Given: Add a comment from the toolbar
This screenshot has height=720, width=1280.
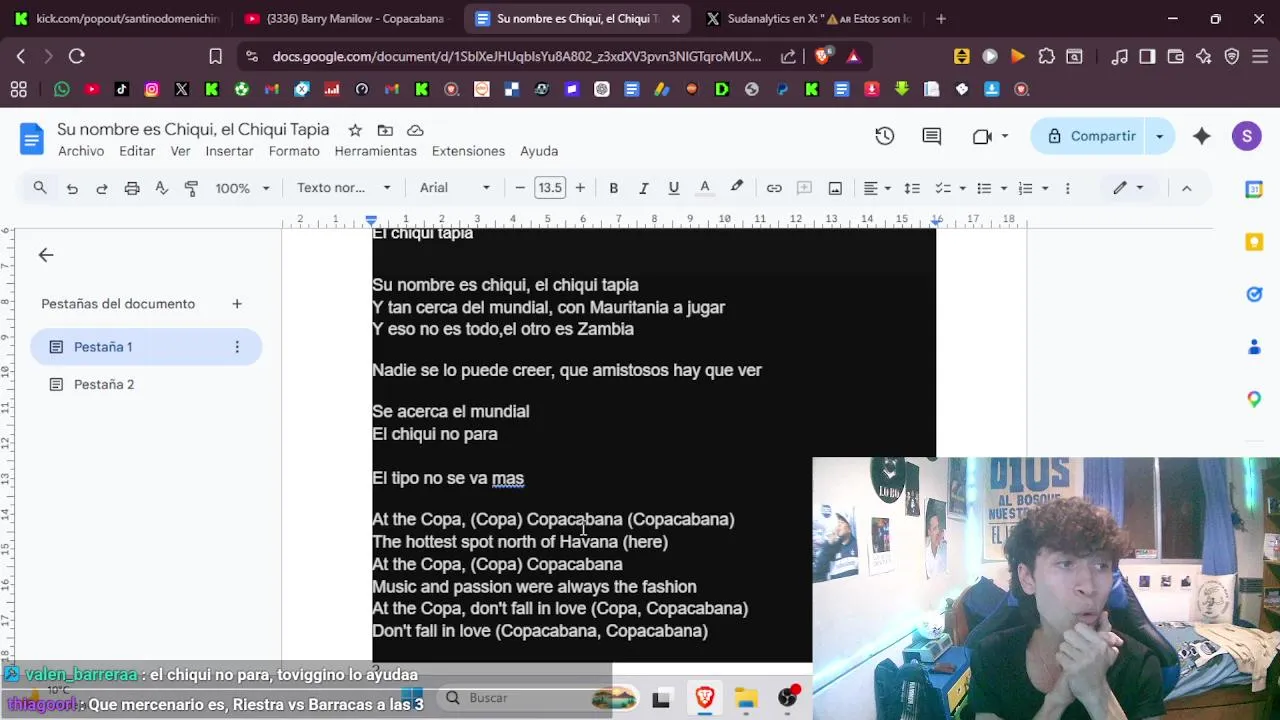Looking at the screenshot, I should (x=804, y=188).
